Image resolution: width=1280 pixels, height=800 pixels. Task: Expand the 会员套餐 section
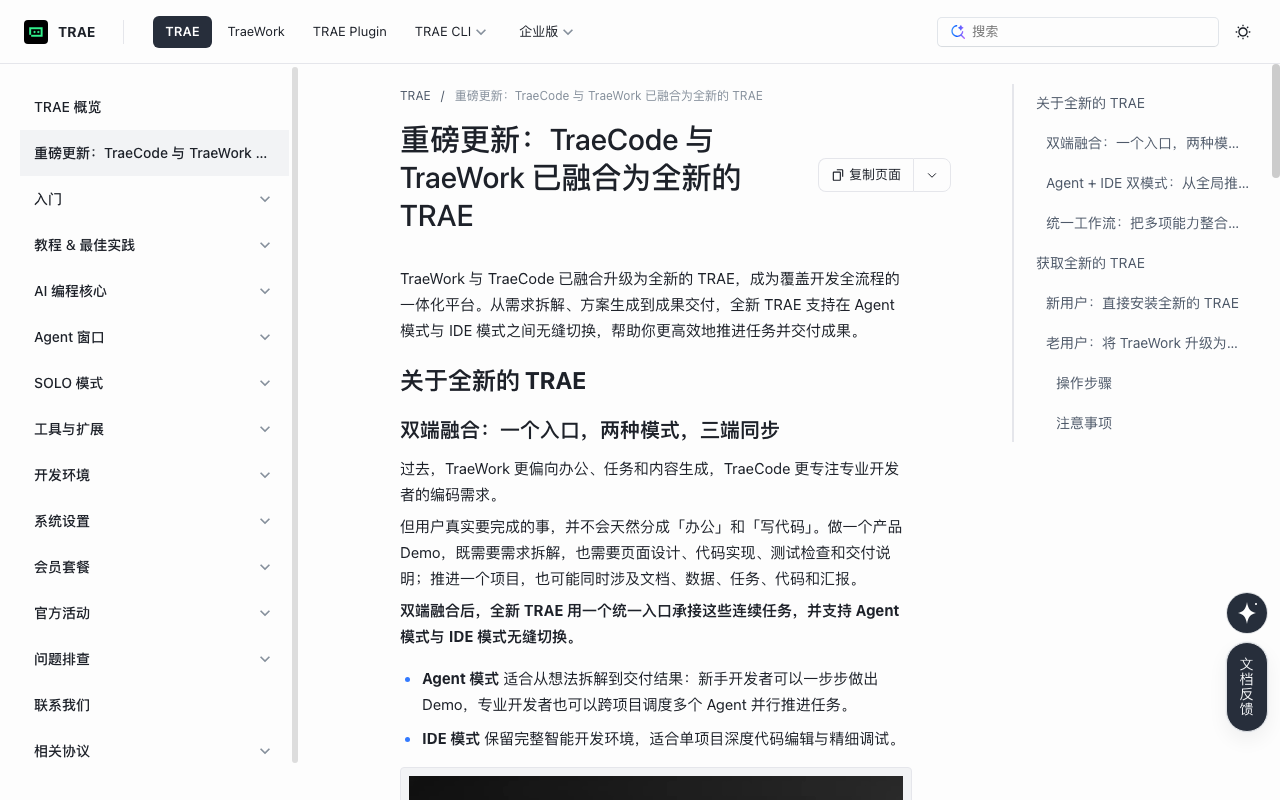click(x=154, y=567)
